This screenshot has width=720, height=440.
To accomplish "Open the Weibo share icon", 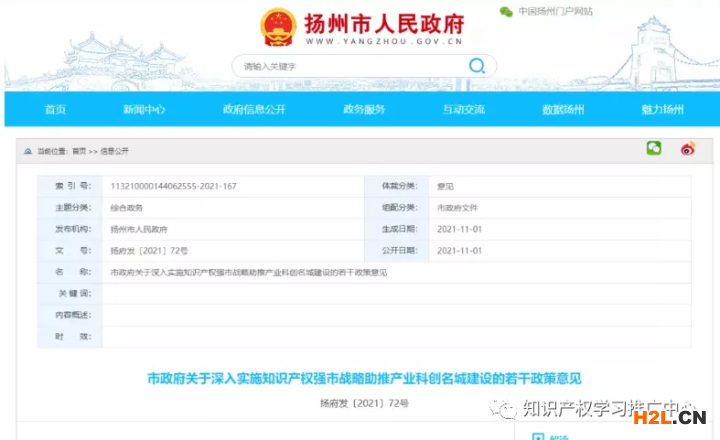I will click(x=687, y=148).
